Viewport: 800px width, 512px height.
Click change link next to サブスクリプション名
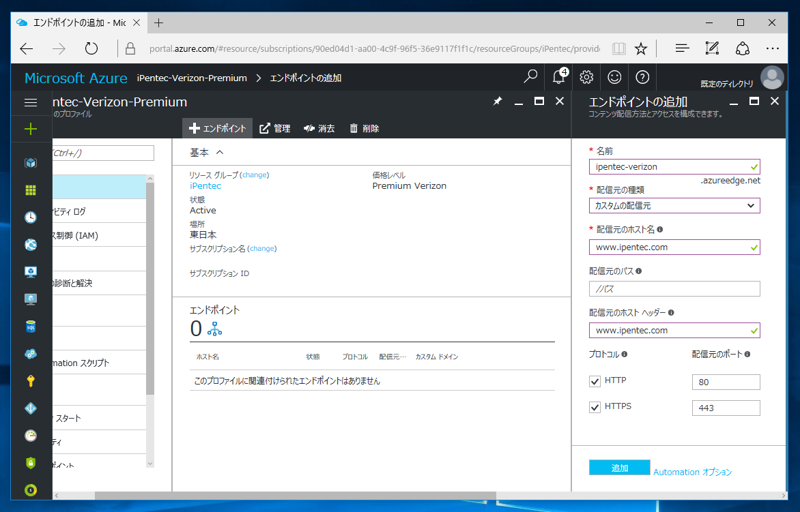pyautogui.click(x=262, y=248)
